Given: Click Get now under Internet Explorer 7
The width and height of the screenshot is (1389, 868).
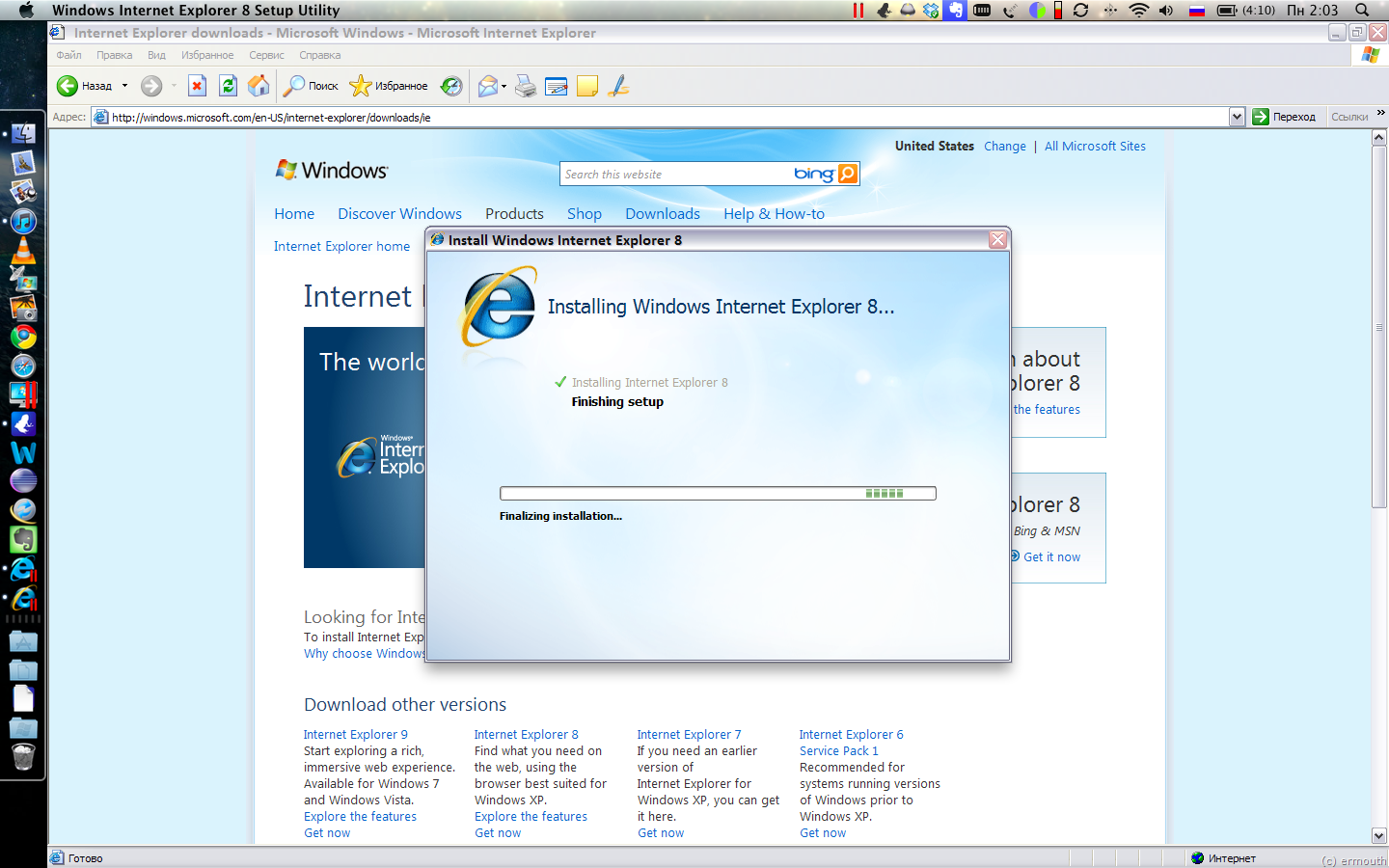Looking at the screenshot, I should [661, 833].
